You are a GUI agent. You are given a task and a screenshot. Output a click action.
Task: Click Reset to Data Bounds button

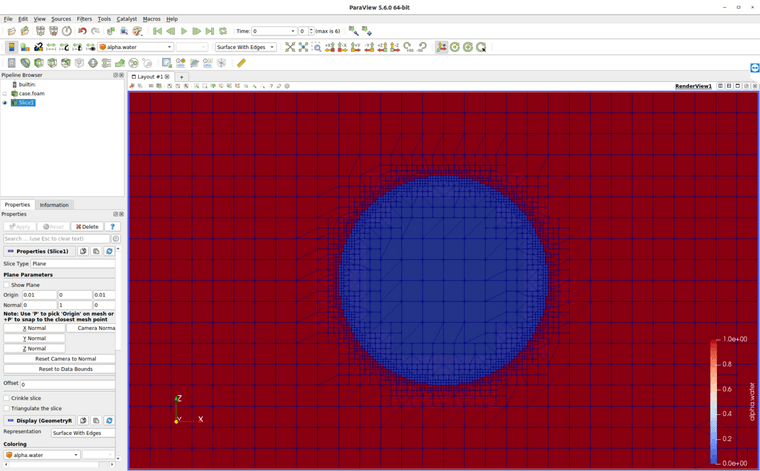65,369
